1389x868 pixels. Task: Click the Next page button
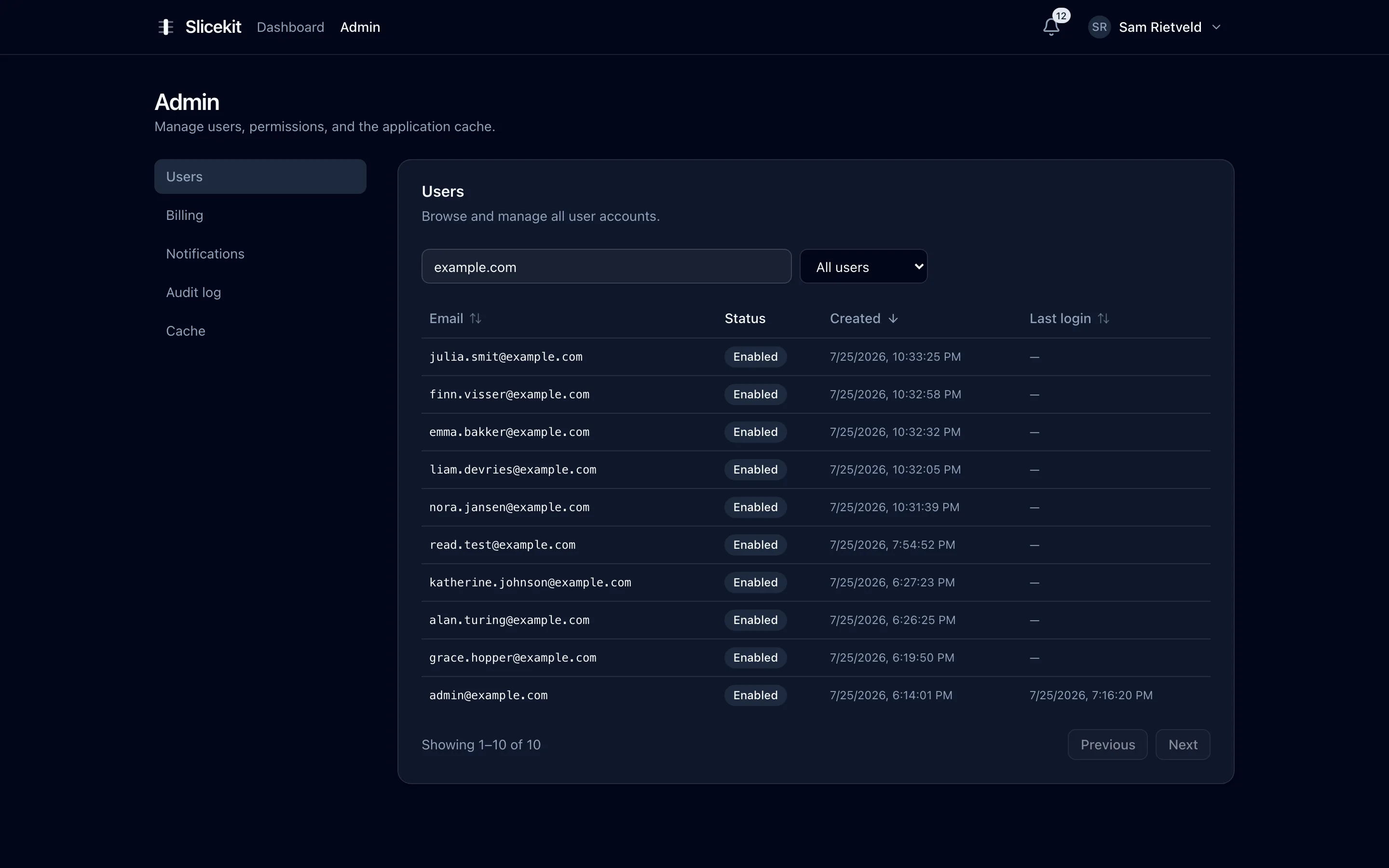point(1183,745)
